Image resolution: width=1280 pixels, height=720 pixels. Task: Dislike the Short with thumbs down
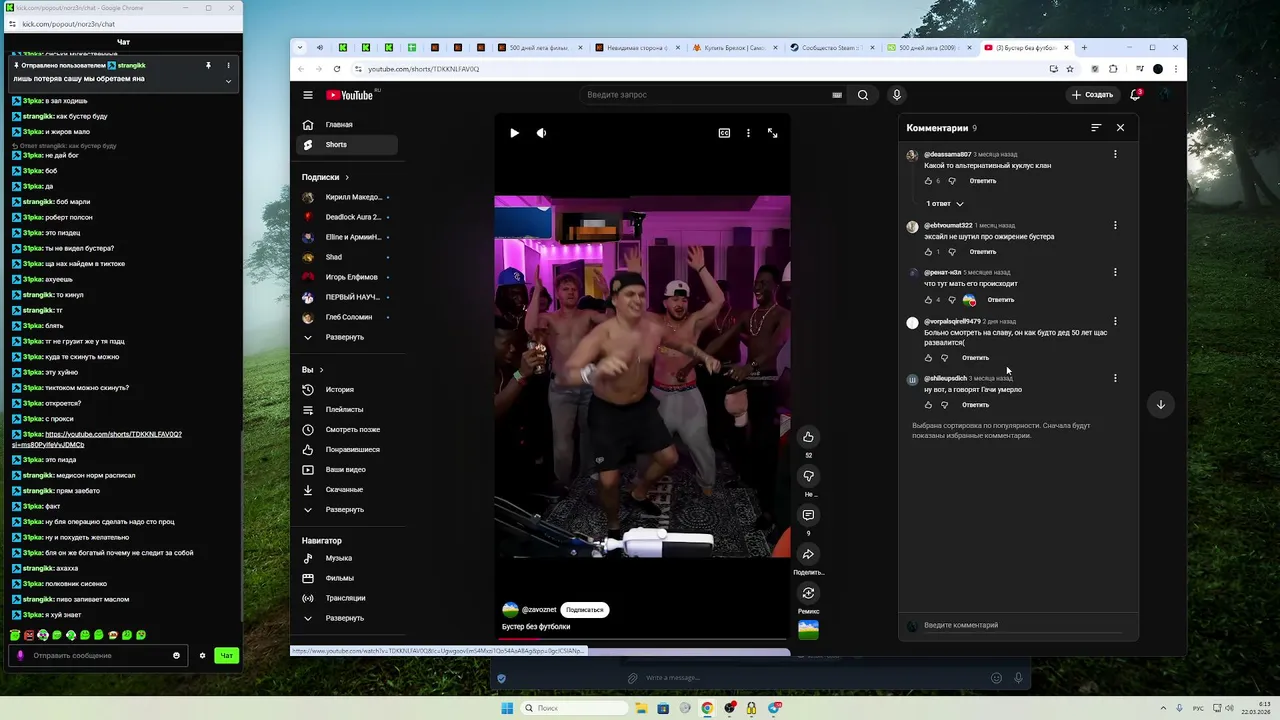coord(808,476)
